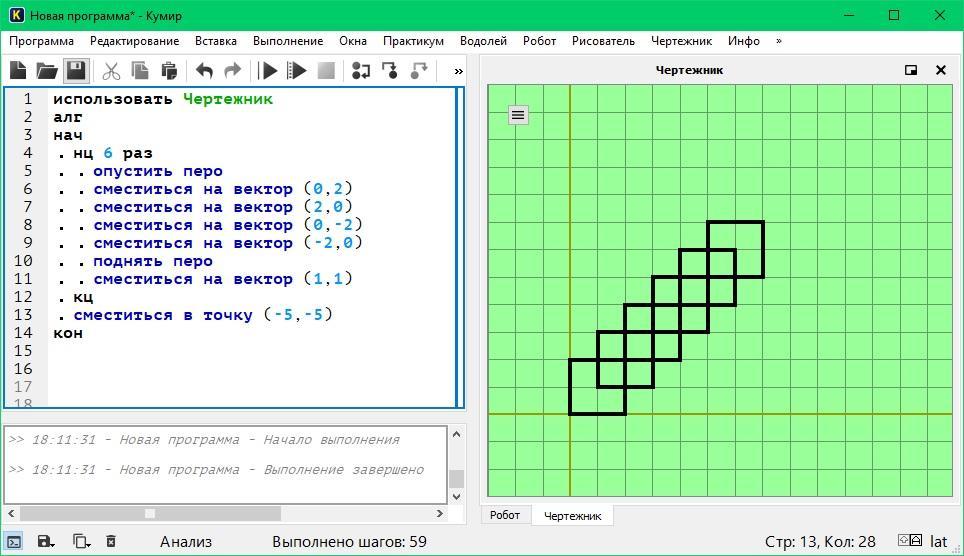The image size is (964, 556).
Task: Paste from clipboard using the toolbar icon
Action: 169,71
